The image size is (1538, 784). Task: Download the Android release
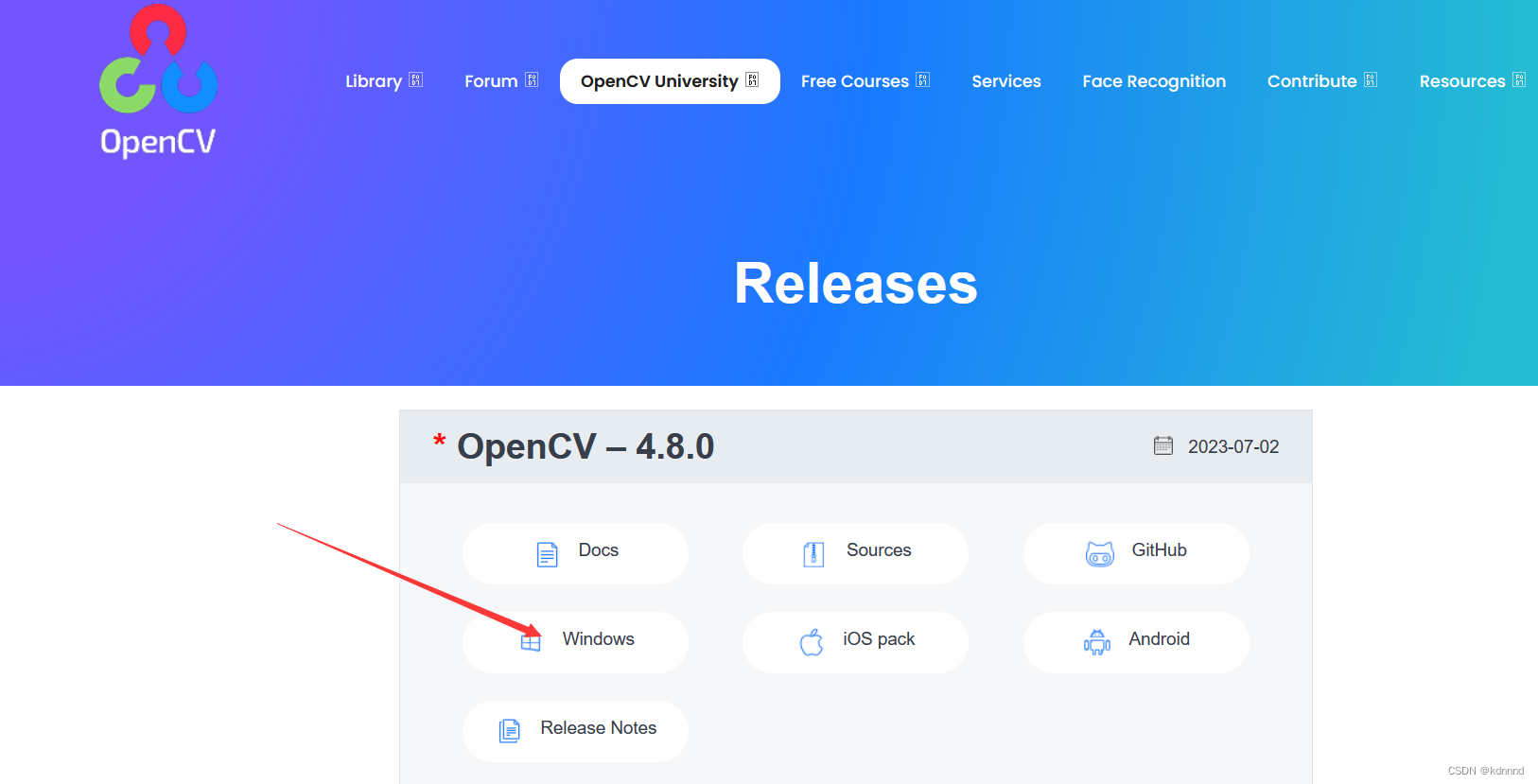click(1136, 642)
